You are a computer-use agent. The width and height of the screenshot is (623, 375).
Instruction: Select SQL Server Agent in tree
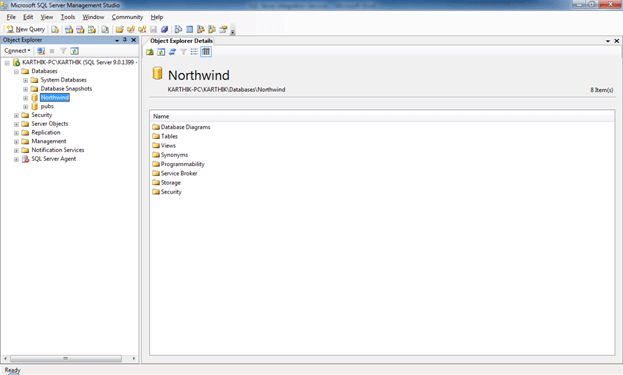[x=54, y=159]
